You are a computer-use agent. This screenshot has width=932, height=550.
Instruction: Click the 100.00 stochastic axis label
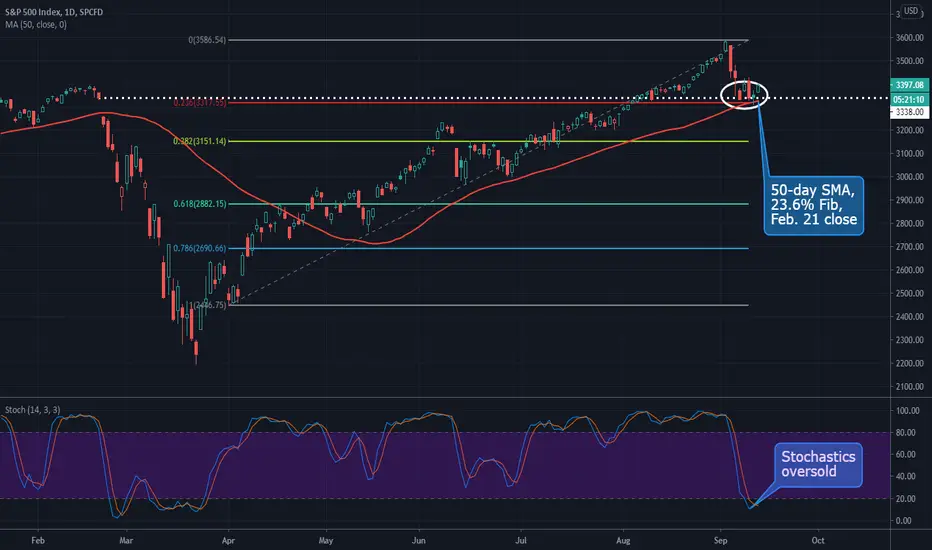point(908,411)
